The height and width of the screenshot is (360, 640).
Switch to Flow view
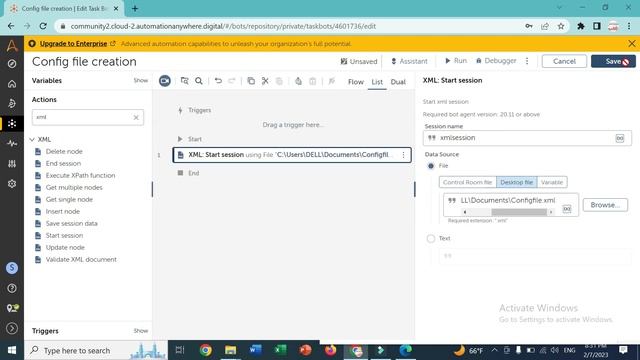tap(356, 82)
